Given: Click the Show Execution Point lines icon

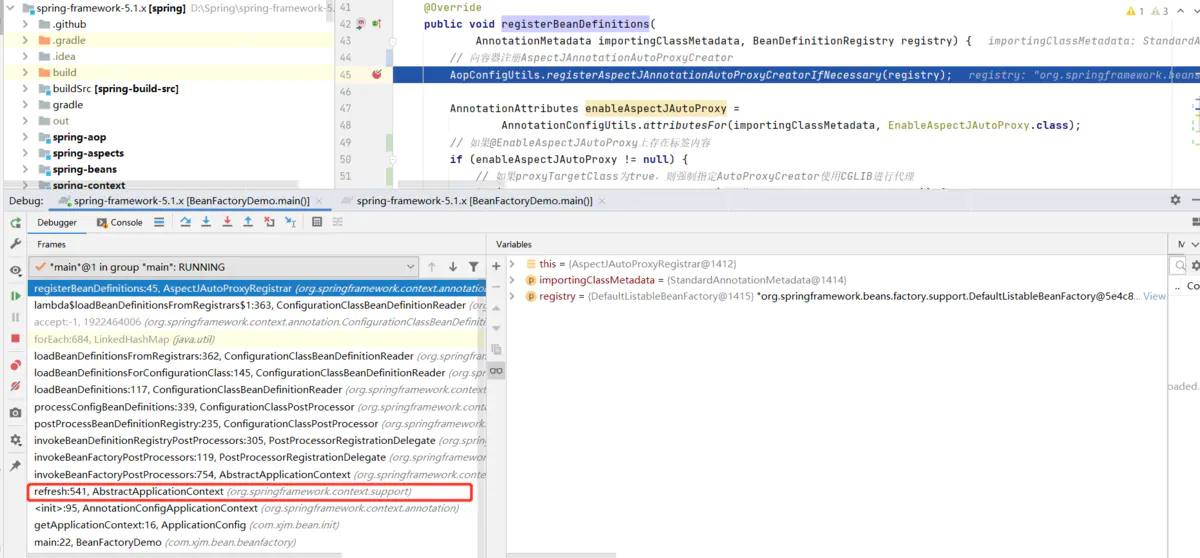Looking at the screenshot, I should (x=159, y=222).
